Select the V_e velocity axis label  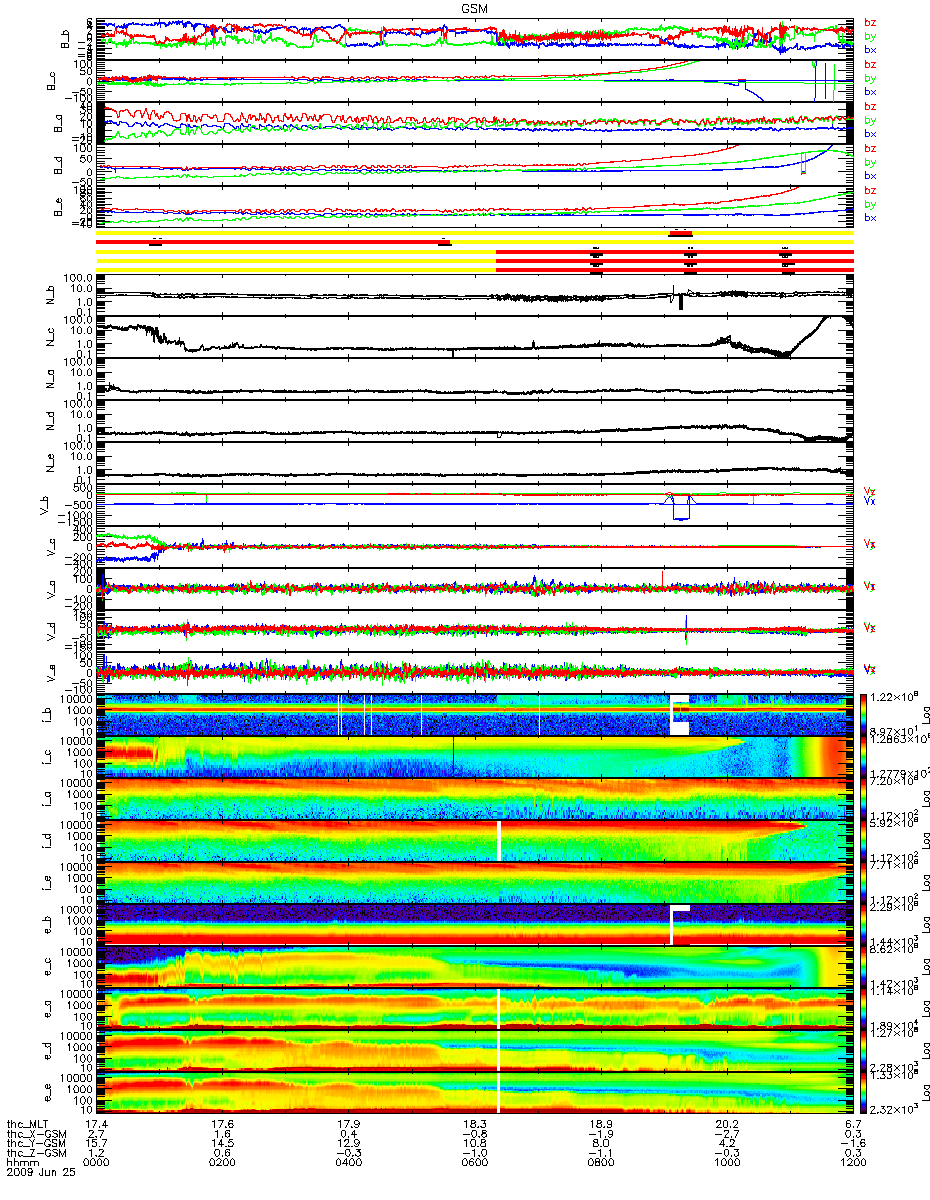(52, 674)
